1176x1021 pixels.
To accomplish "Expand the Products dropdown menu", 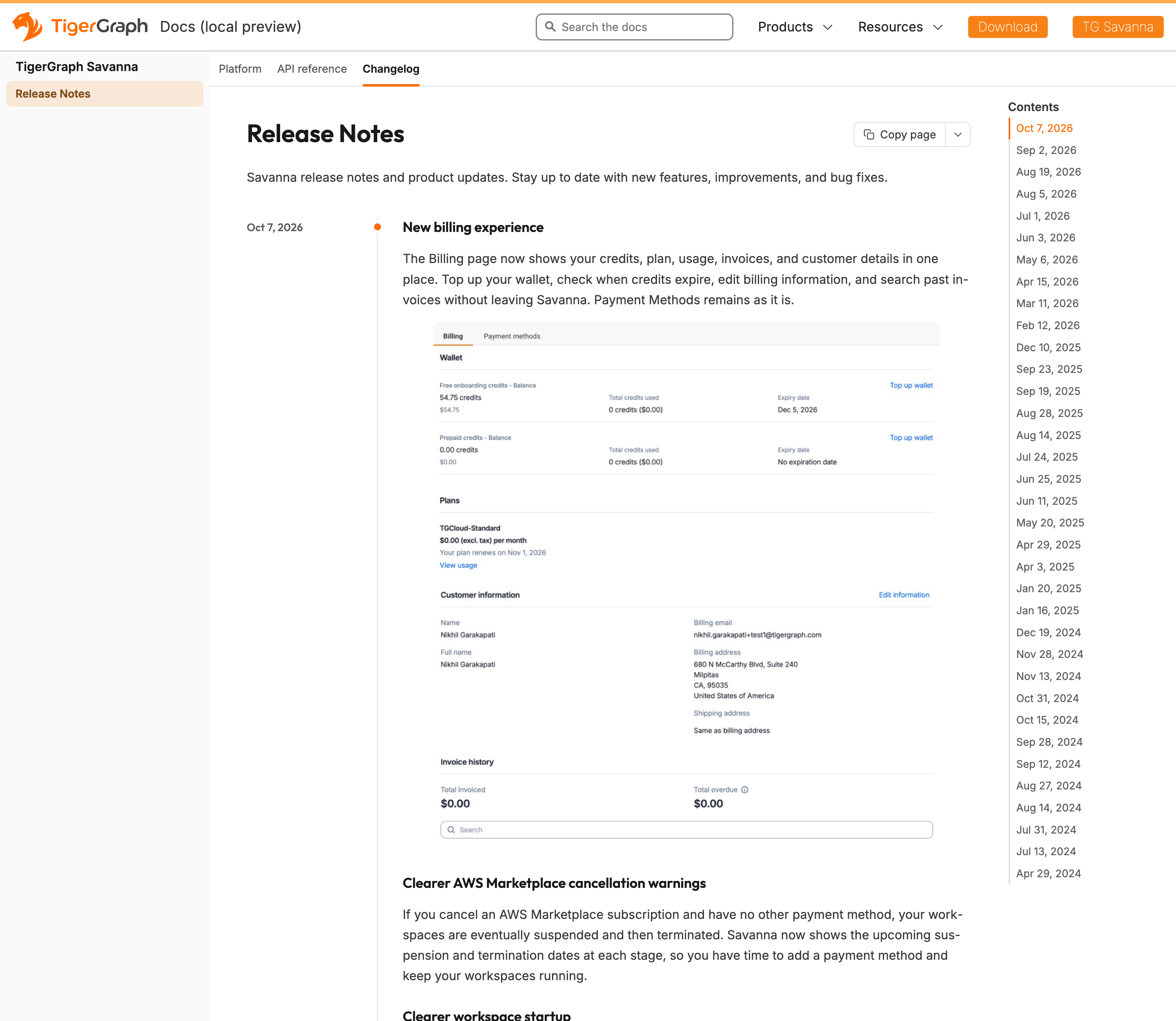I will (795, 27).
